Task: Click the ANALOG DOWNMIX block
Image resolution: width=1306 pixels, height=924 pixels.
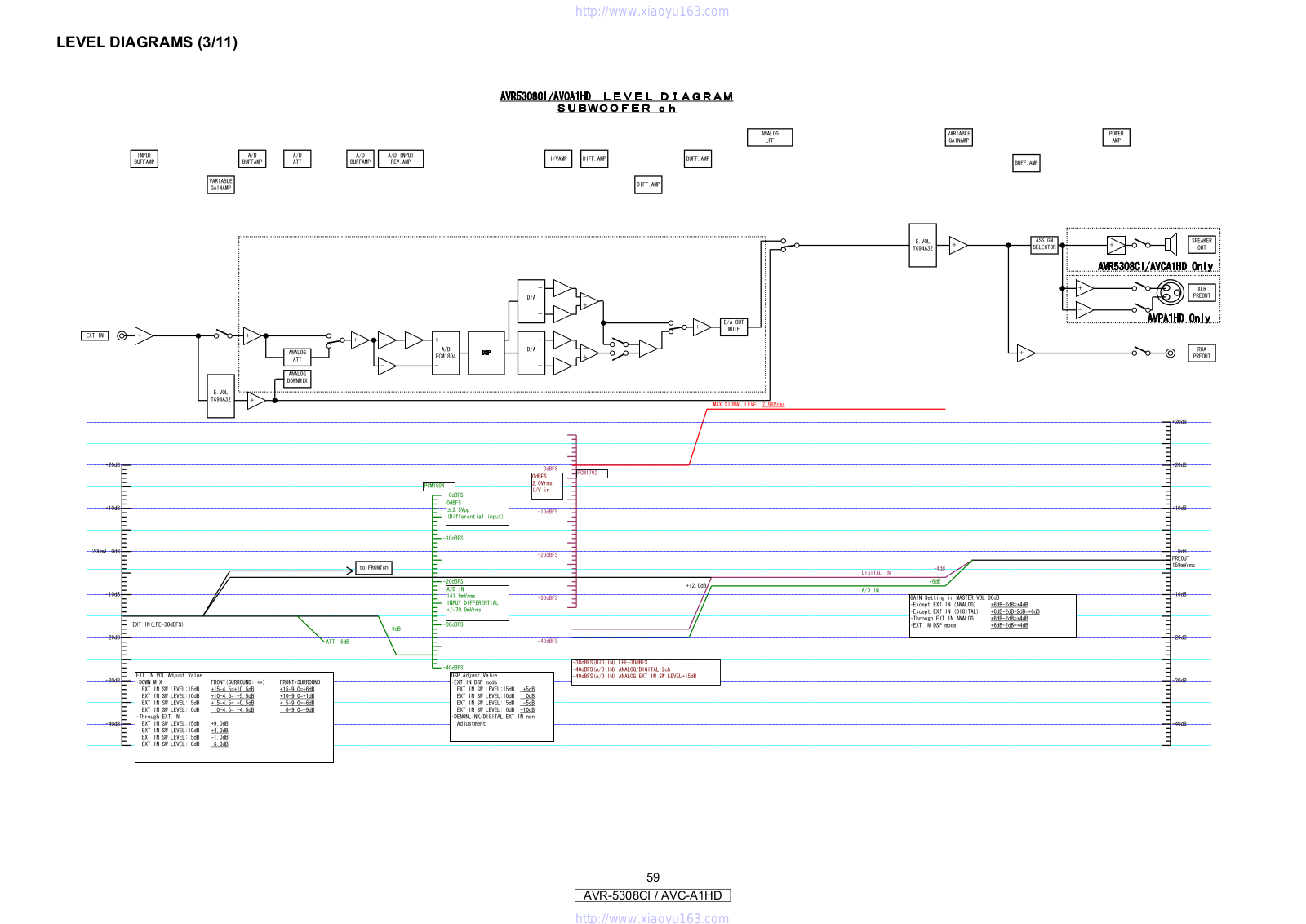Action: pyautogui.click(x=297, y=378)
